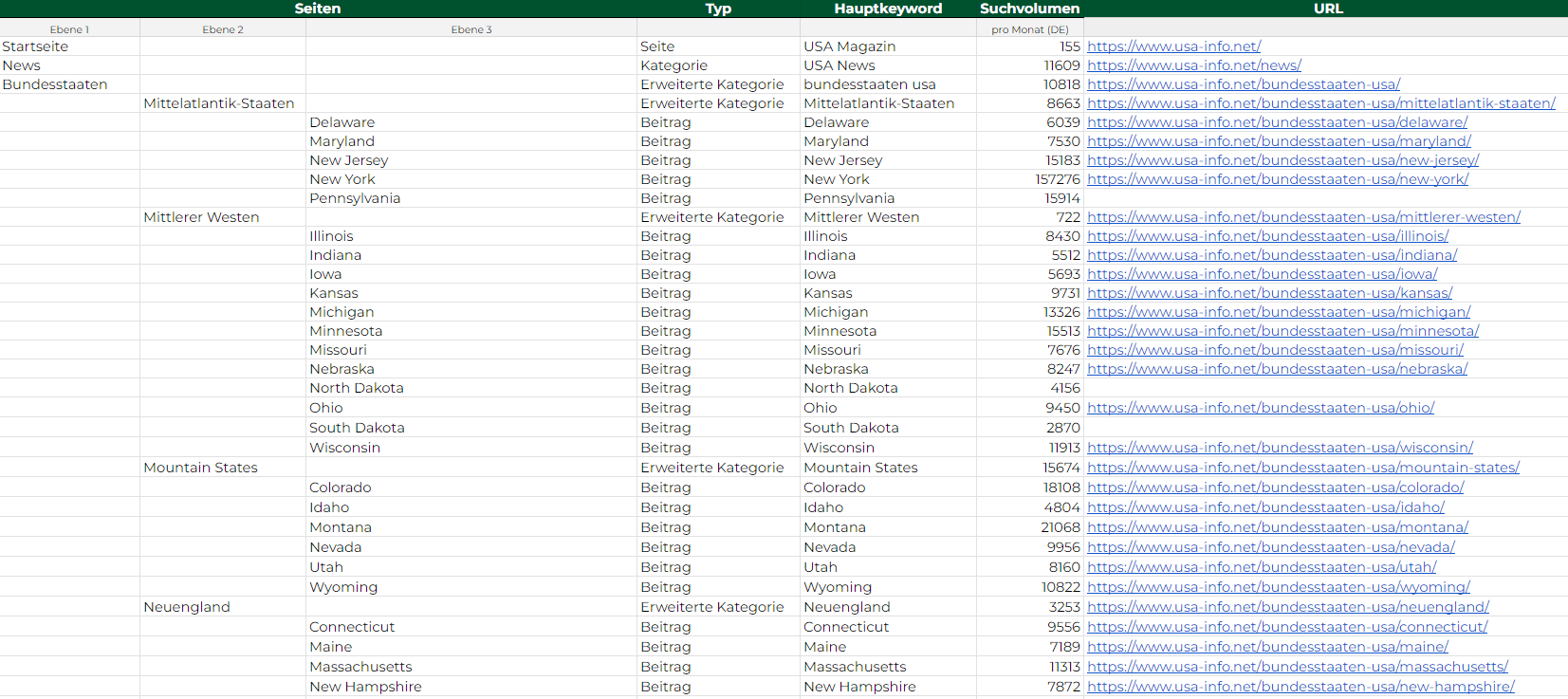Open the delaware URL link
1568x699 pixels.
1278,122
